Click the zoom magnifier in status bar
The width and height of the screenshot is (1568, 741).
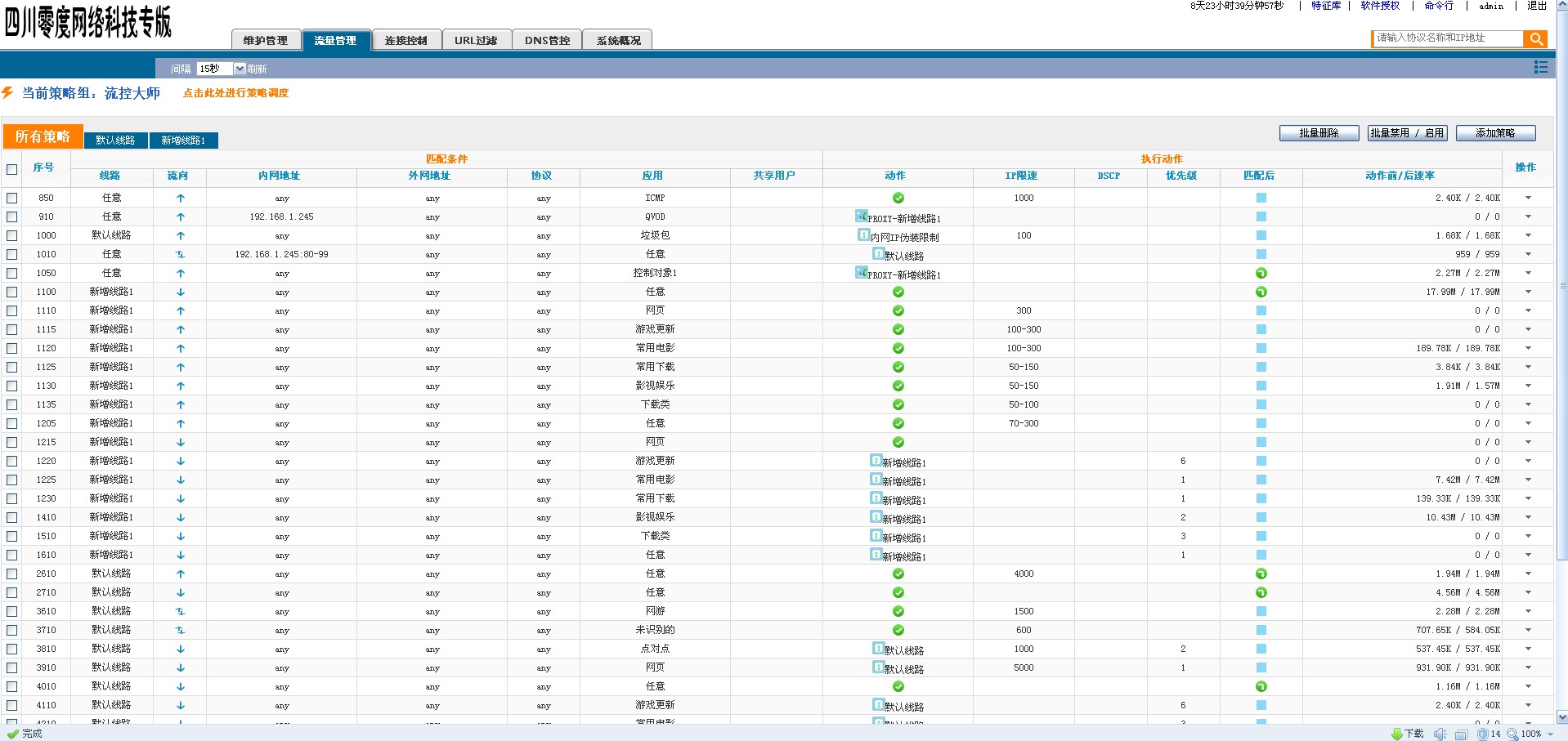pos(1512,734)
